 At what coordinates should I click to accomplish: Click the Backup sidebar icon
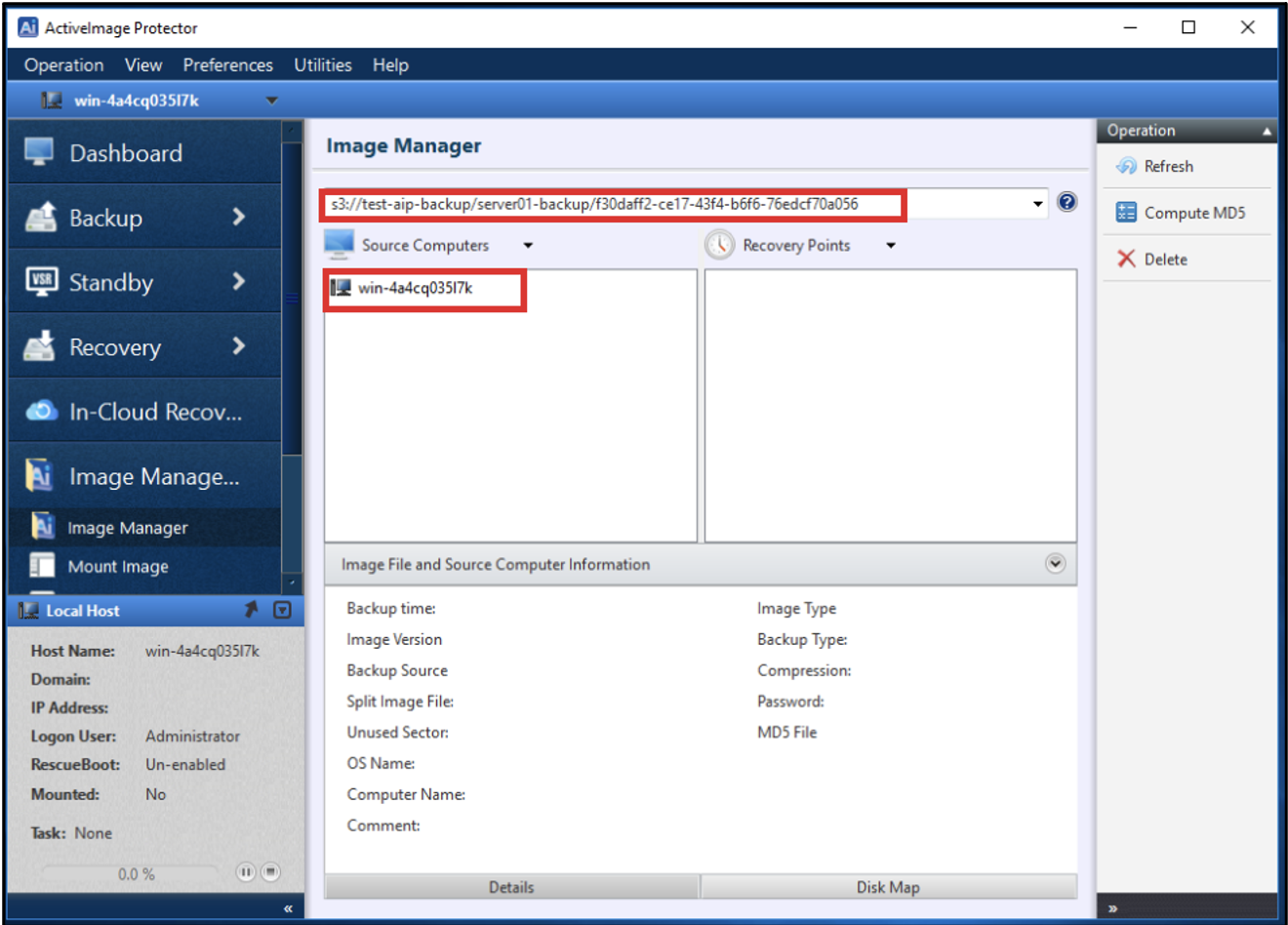click(x=40, y=217)
